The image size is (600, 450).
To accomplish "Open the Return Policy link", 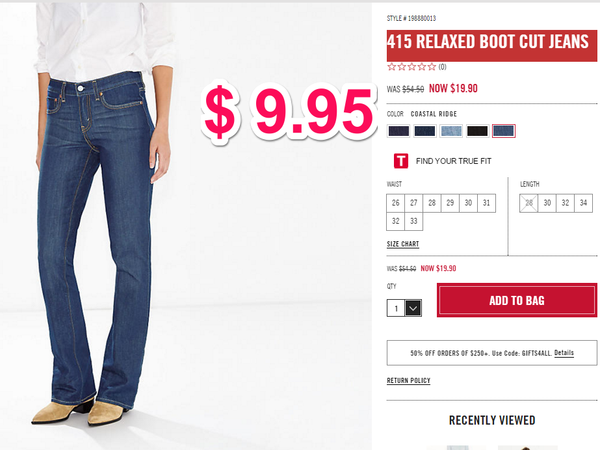I will (x=409, y=380).
